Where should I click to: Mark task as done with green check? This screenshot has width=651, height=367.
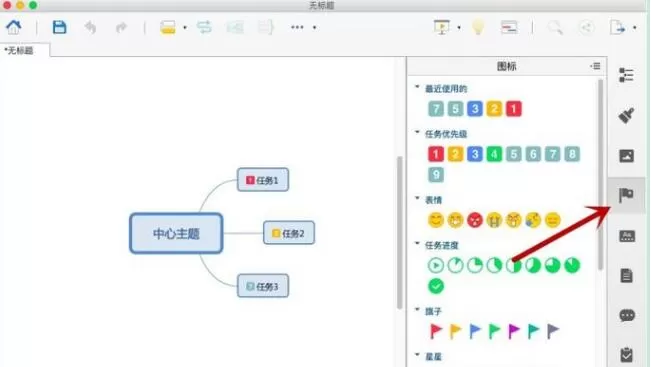pos(436,286)
